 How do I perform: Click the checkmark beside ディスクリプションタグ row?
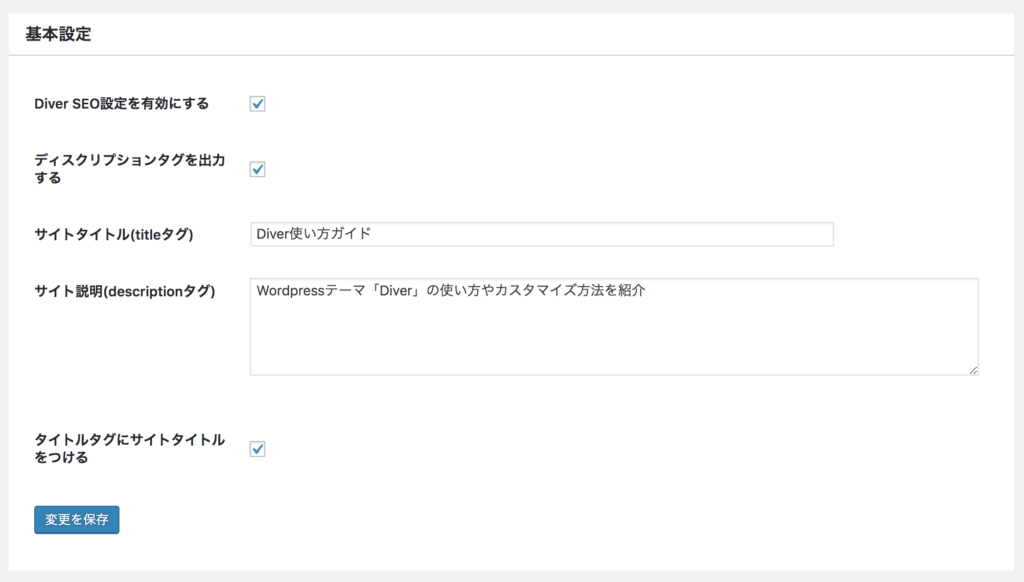point(257,169)
